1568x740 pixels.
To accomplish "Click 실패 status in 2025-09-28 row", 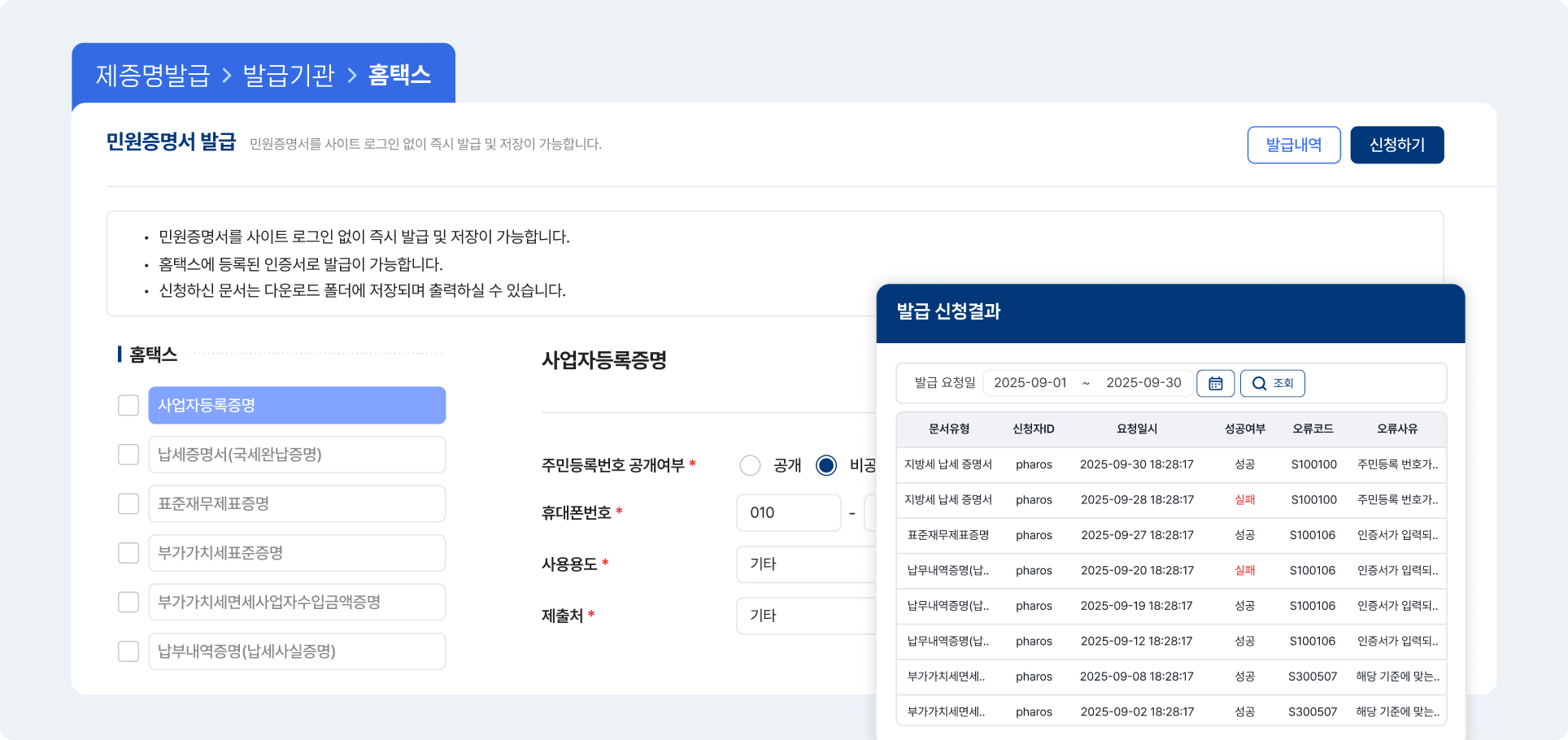I will 1245,500.
